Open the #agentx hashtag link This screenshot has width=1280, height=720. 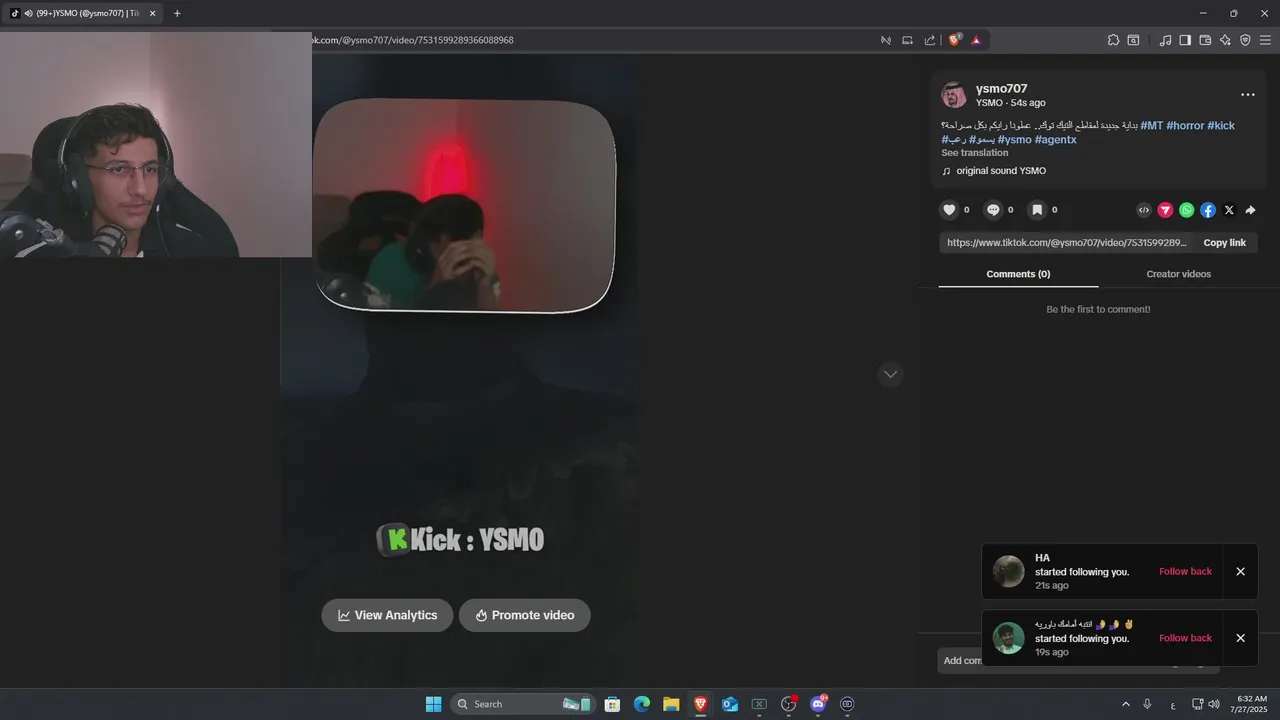(1055, 140)
